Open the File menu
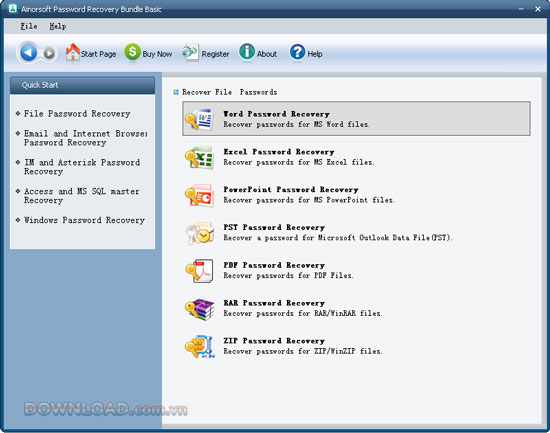 point(29,26)
